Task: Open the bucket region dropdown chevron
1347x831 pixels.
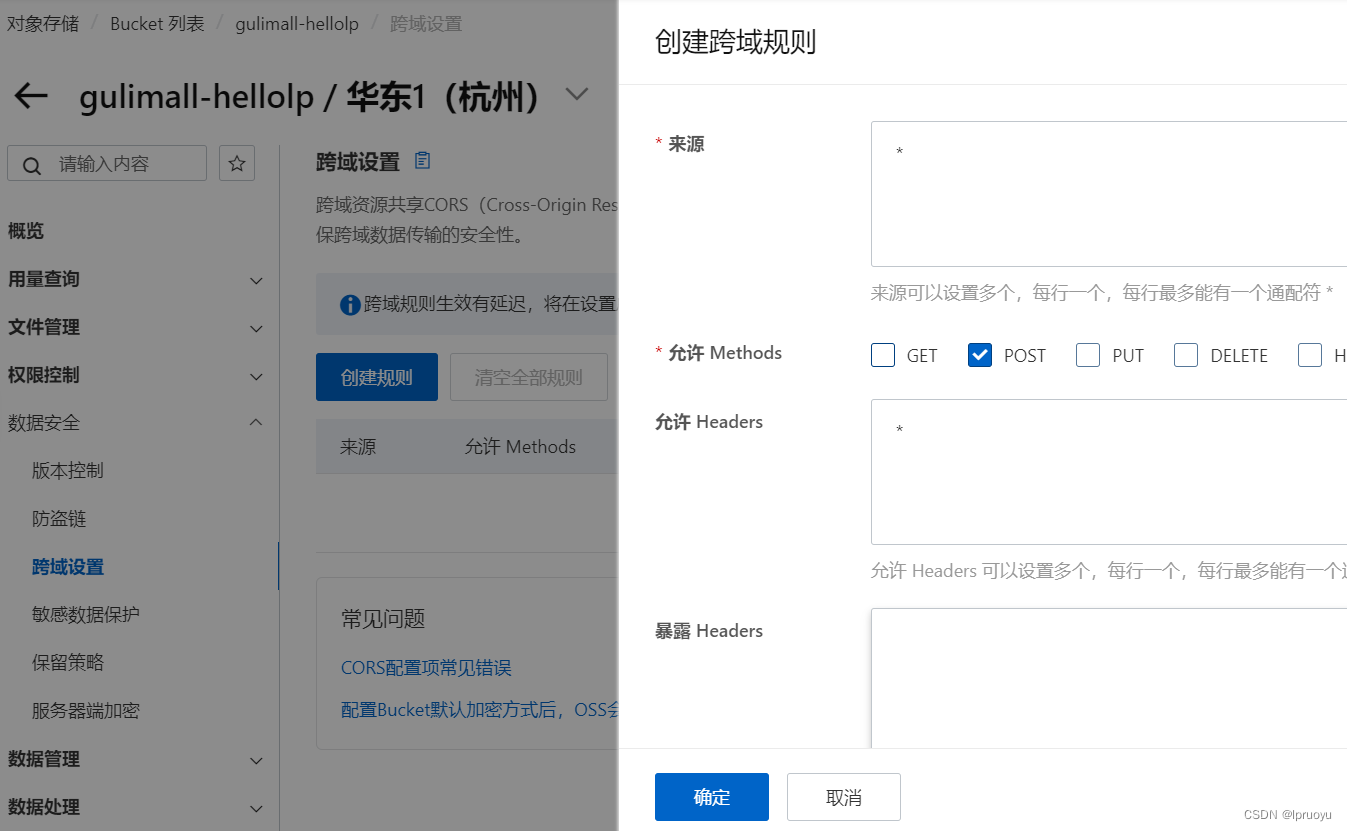Action: [x=577, y=94]
